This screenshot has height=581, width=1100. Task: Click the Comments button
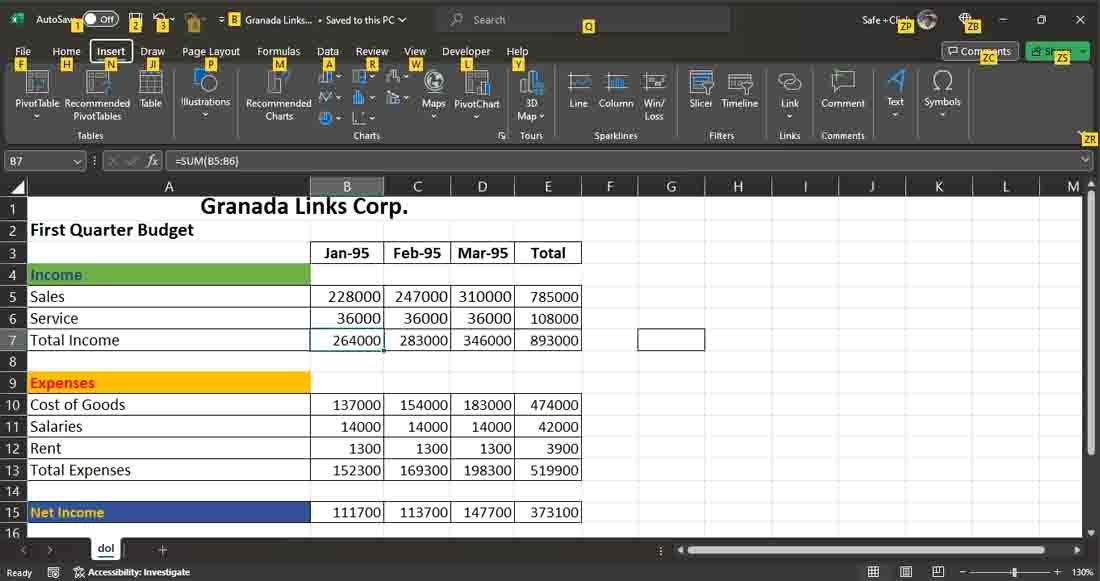coord(979,51)
